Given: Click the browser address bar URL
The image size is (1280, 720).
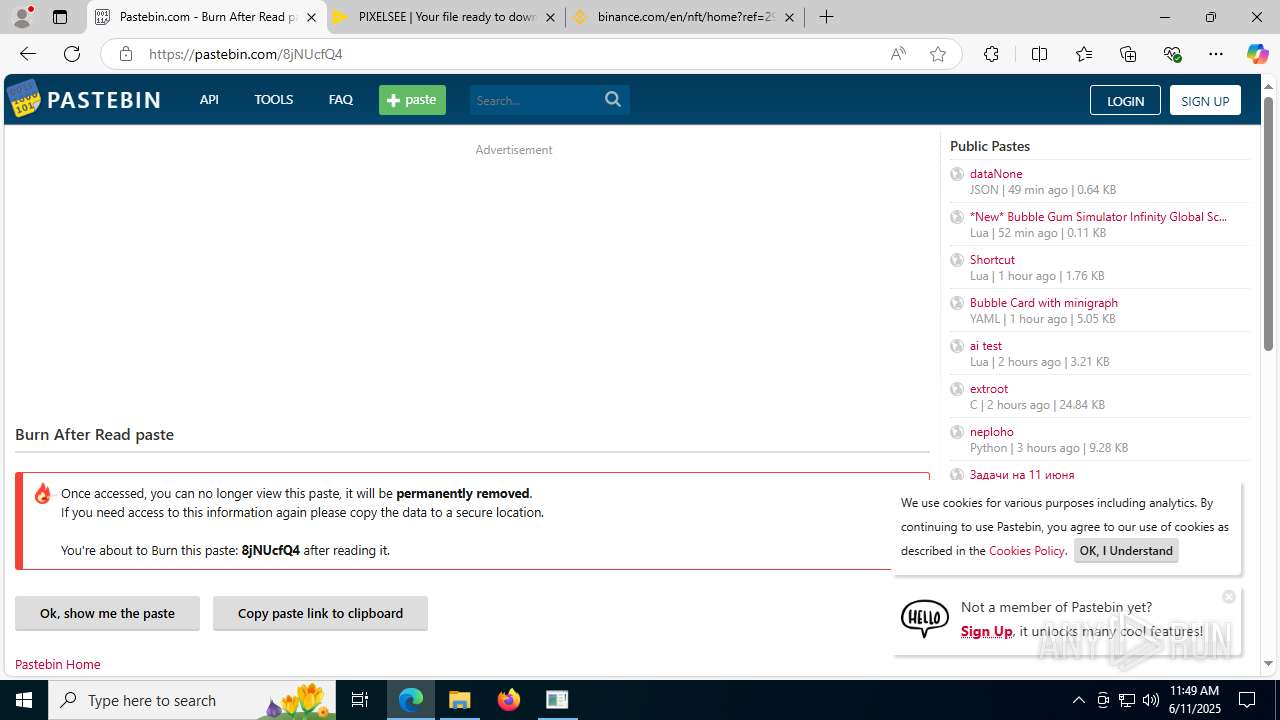Looking at the screenshot, I should [246, 54].
